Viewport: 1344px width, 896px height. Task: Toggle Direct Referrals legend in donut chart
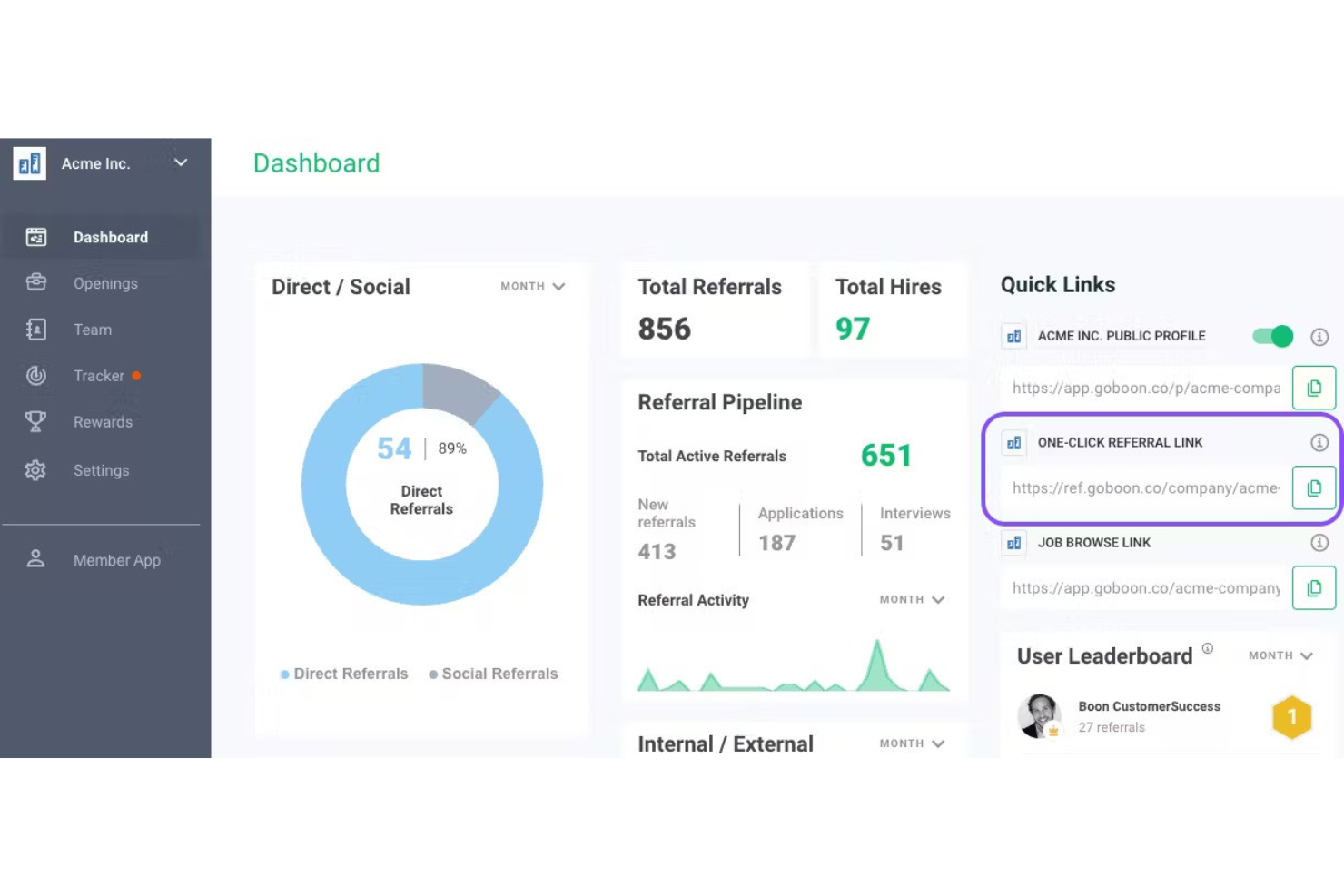[344, 674]
